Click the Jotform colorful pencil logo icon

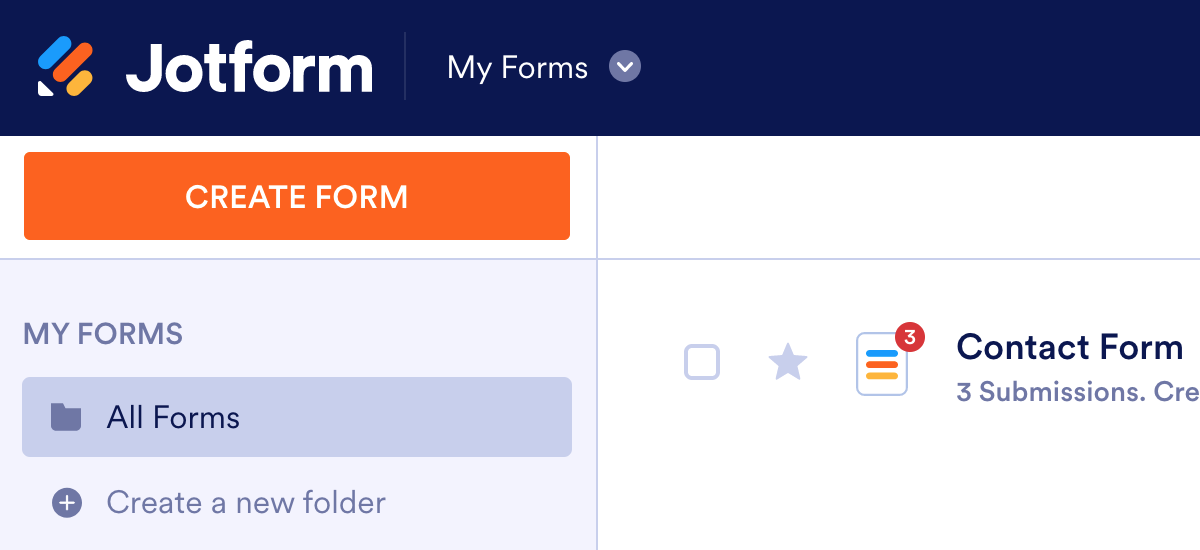pos(65,67)
